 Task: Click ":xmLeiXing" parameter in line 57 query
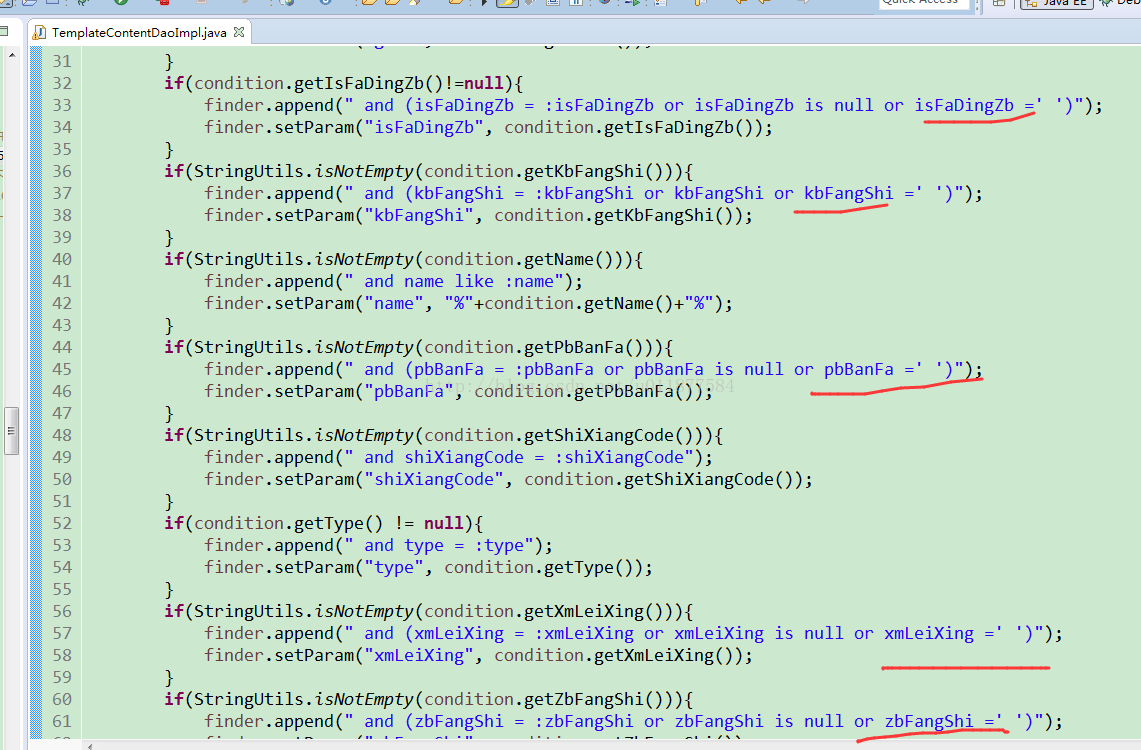584,634
